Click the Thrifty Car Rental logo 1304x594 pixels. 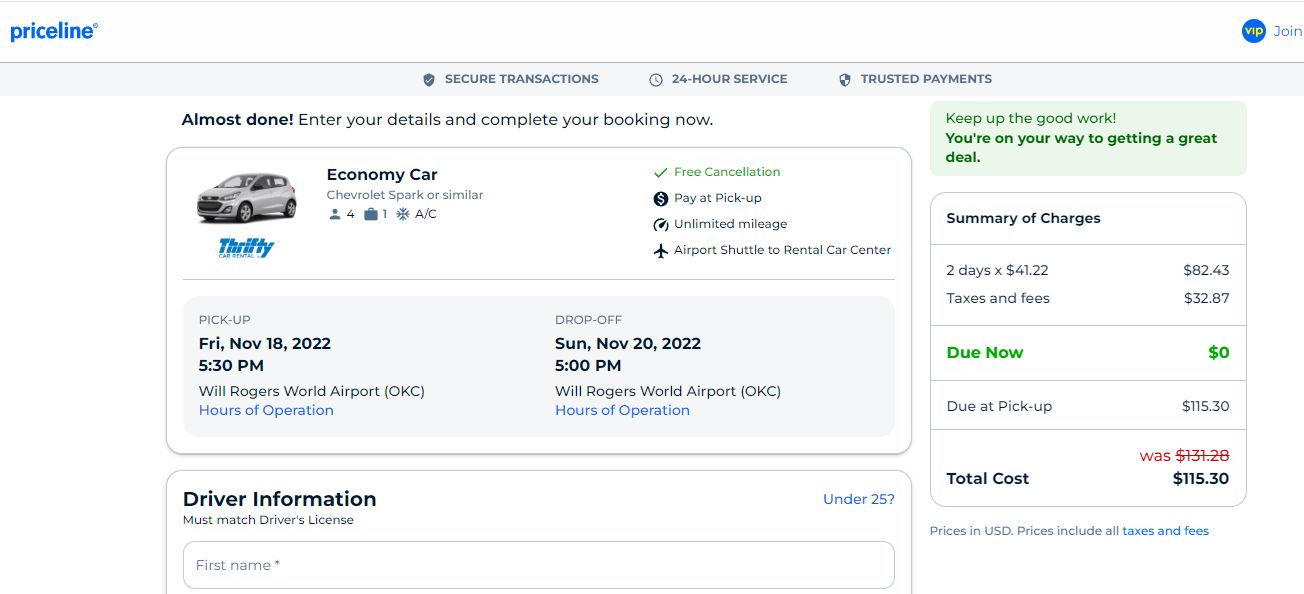tap(246, 248)
